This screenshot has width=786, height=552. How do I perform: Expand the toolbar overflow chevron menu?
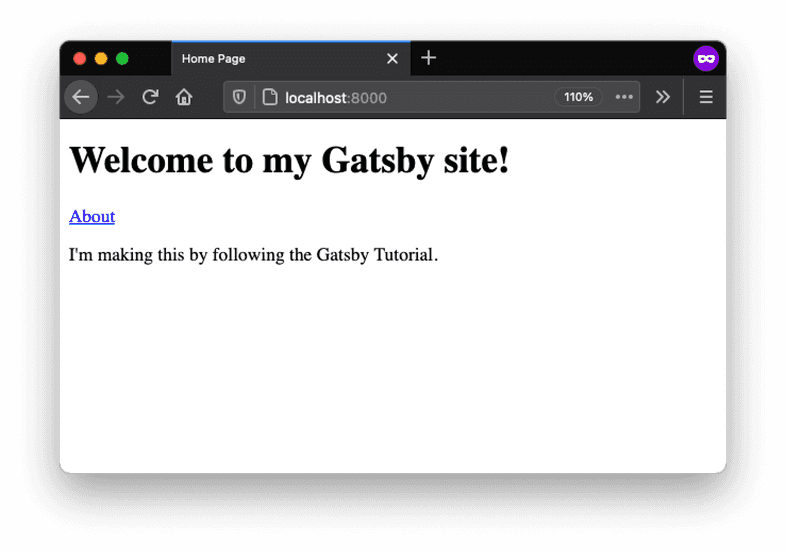(662, 97)
